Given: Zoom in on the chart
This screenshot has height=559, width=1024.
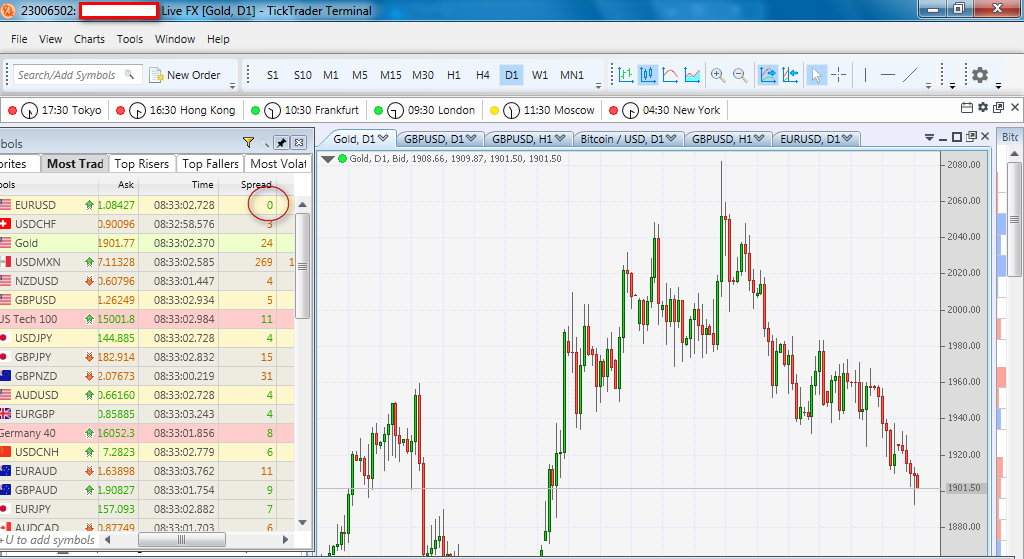Looking at the screenshot, I should point(718,75).
